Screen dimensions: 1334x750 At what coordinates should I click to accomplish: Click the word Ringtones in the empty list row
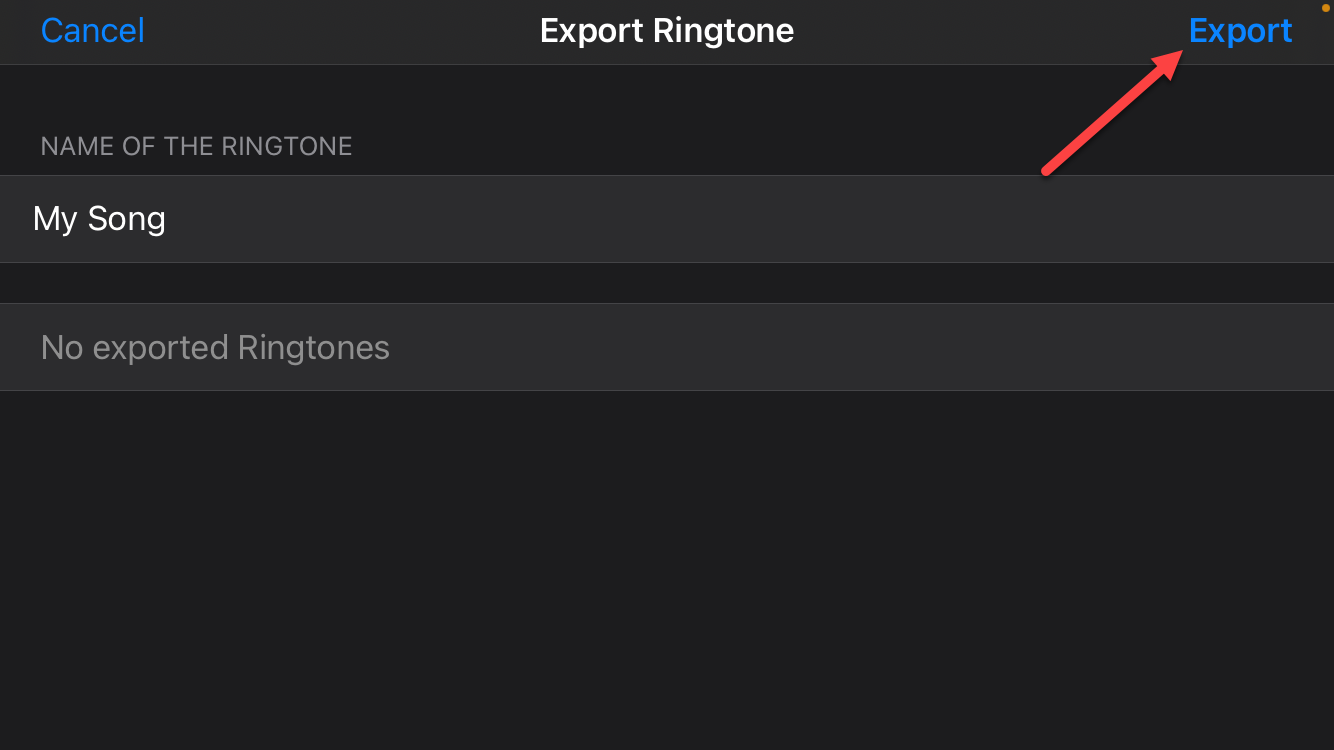(x=314, y=347)
